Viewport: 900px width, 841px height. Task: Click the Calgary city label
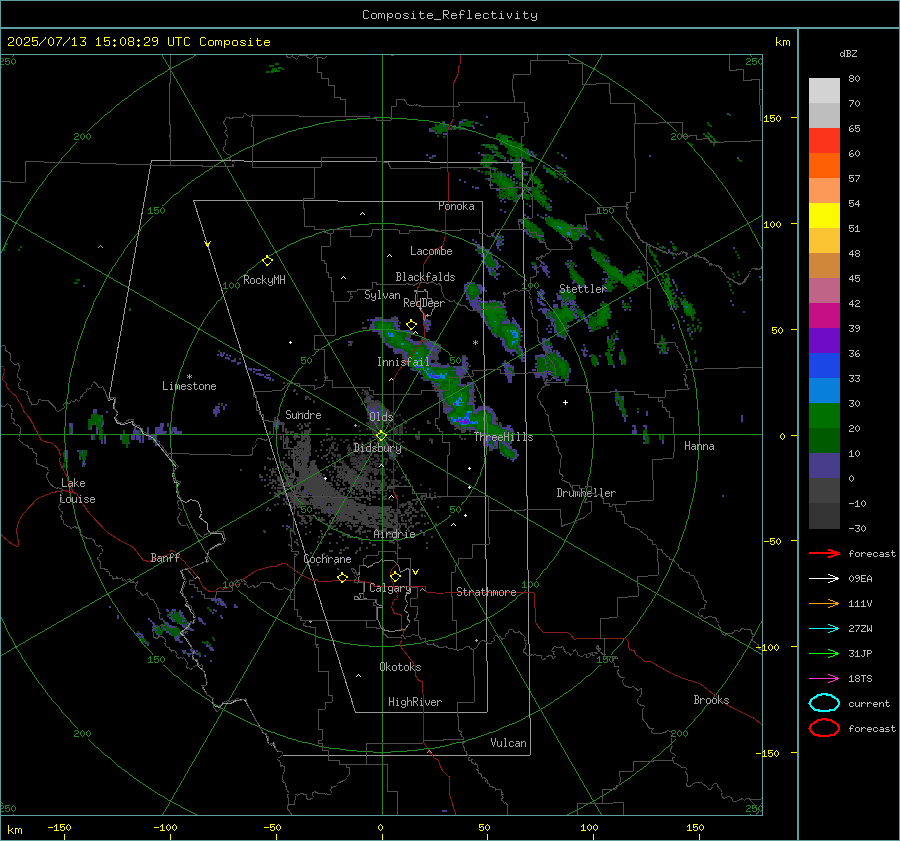[390, 588]
